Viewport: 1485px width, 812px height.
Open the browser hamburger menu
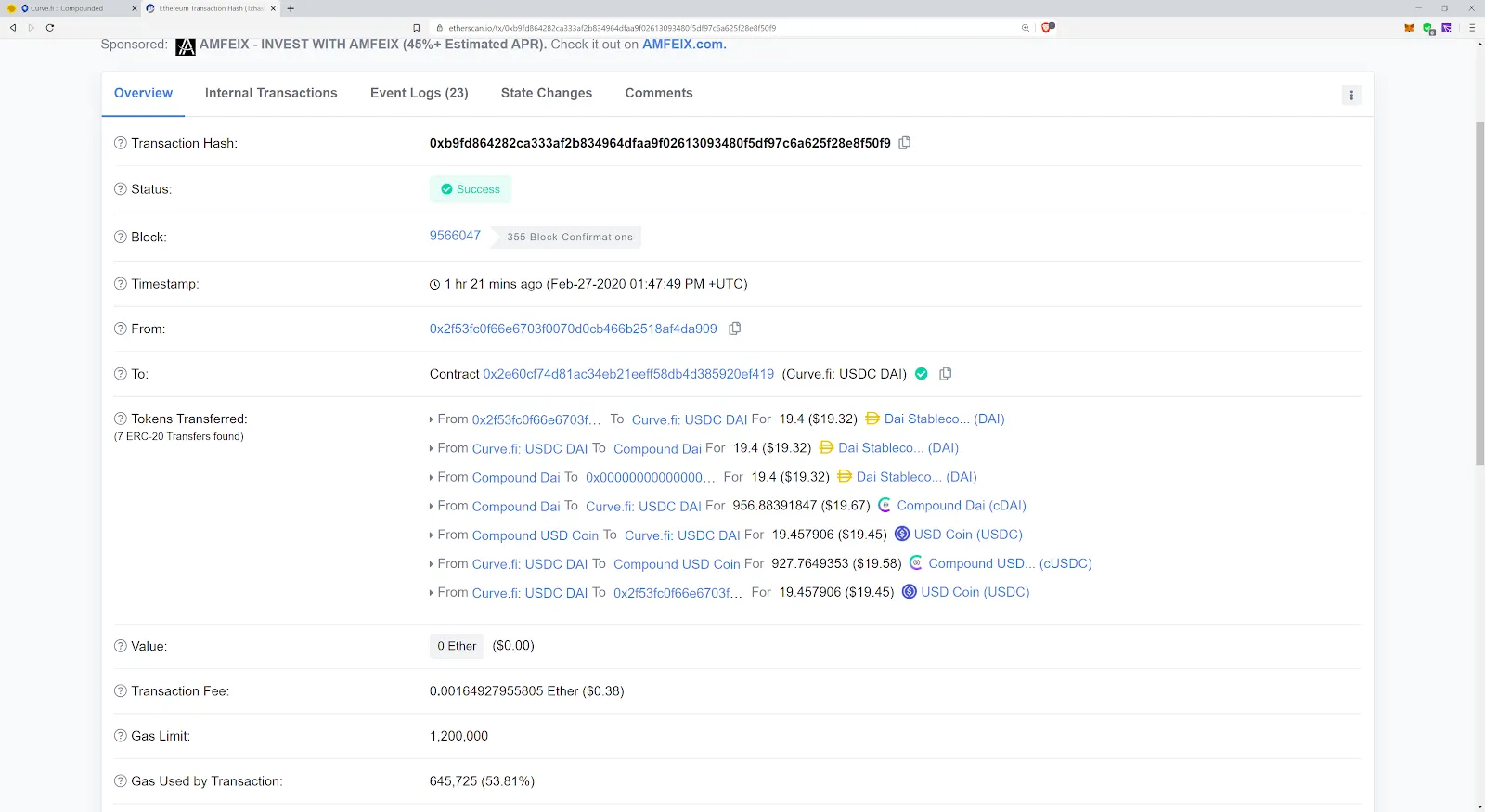point(1471,28)
